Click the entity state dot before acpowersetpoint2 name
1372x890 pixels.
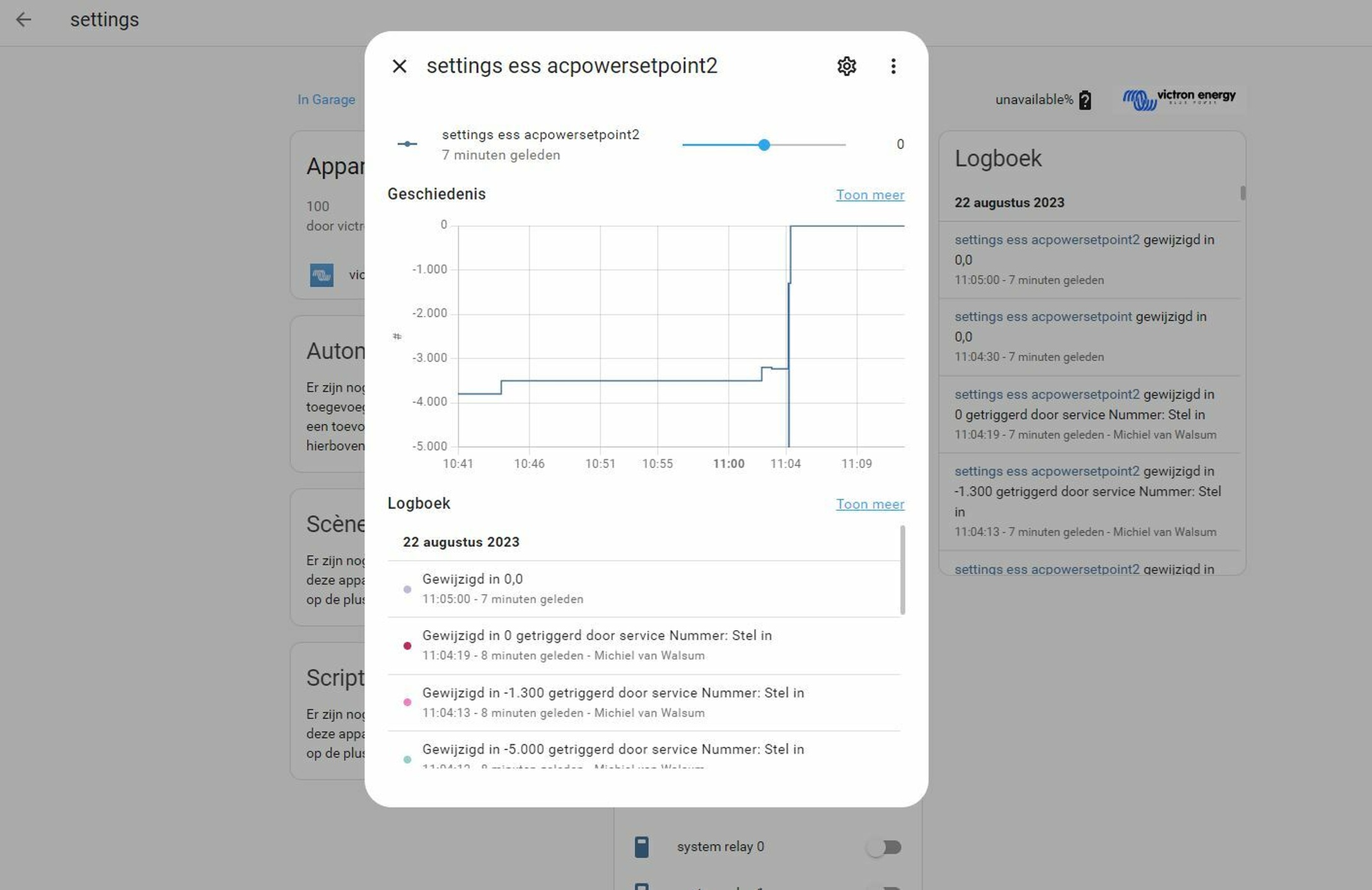click(408, 144)
